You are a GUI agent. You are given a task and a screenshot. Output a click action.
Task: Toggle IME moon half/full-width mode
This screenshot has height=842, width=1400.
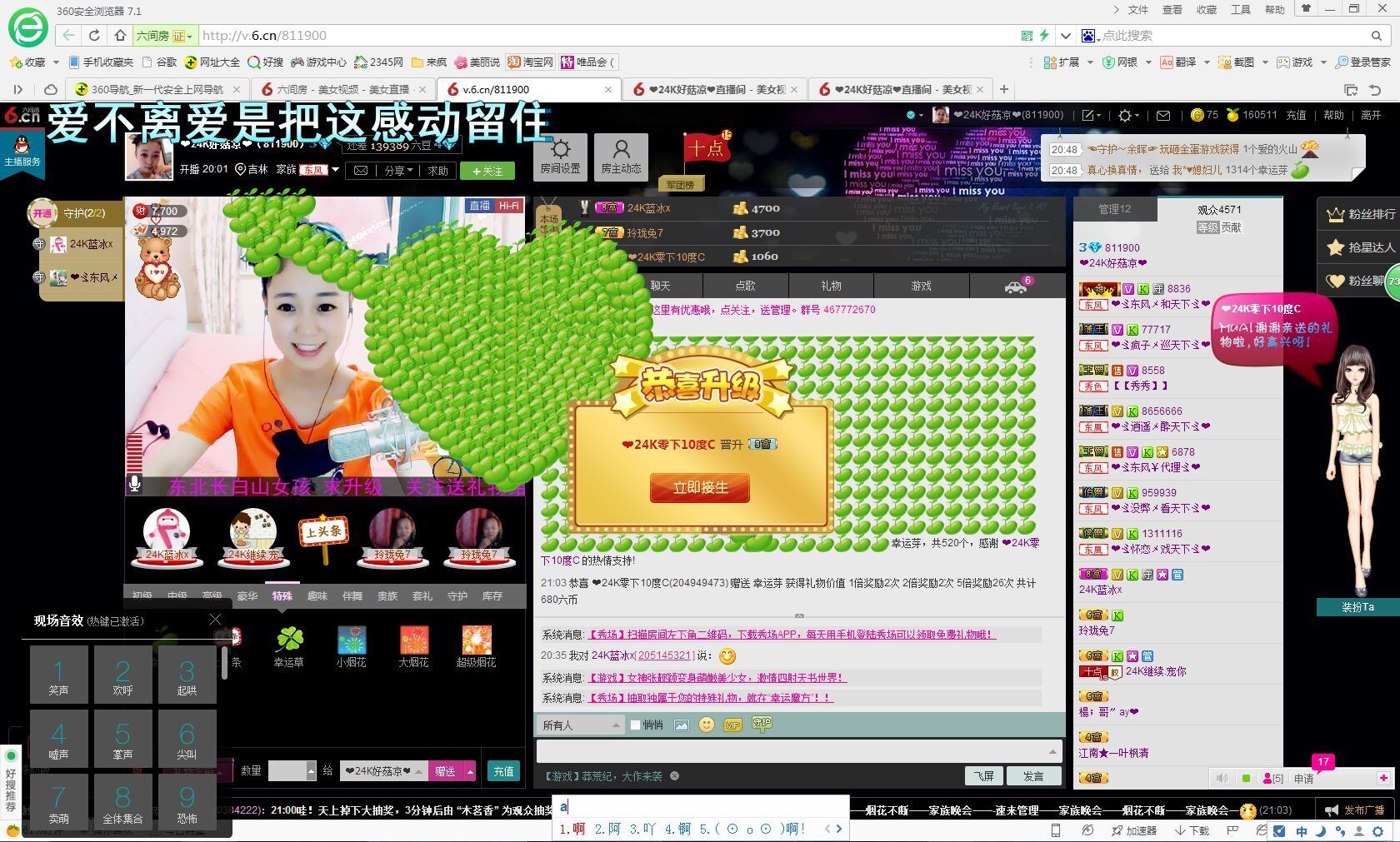1321,830
